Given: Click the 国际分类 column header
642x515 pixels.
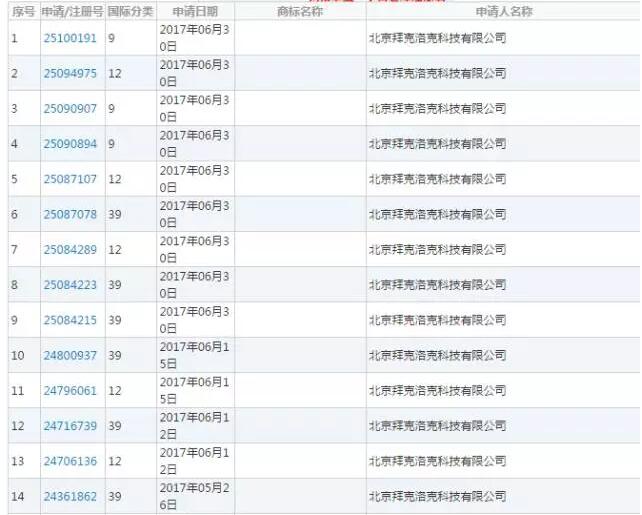Looking at the screenshot, I should tap(131, 12).
